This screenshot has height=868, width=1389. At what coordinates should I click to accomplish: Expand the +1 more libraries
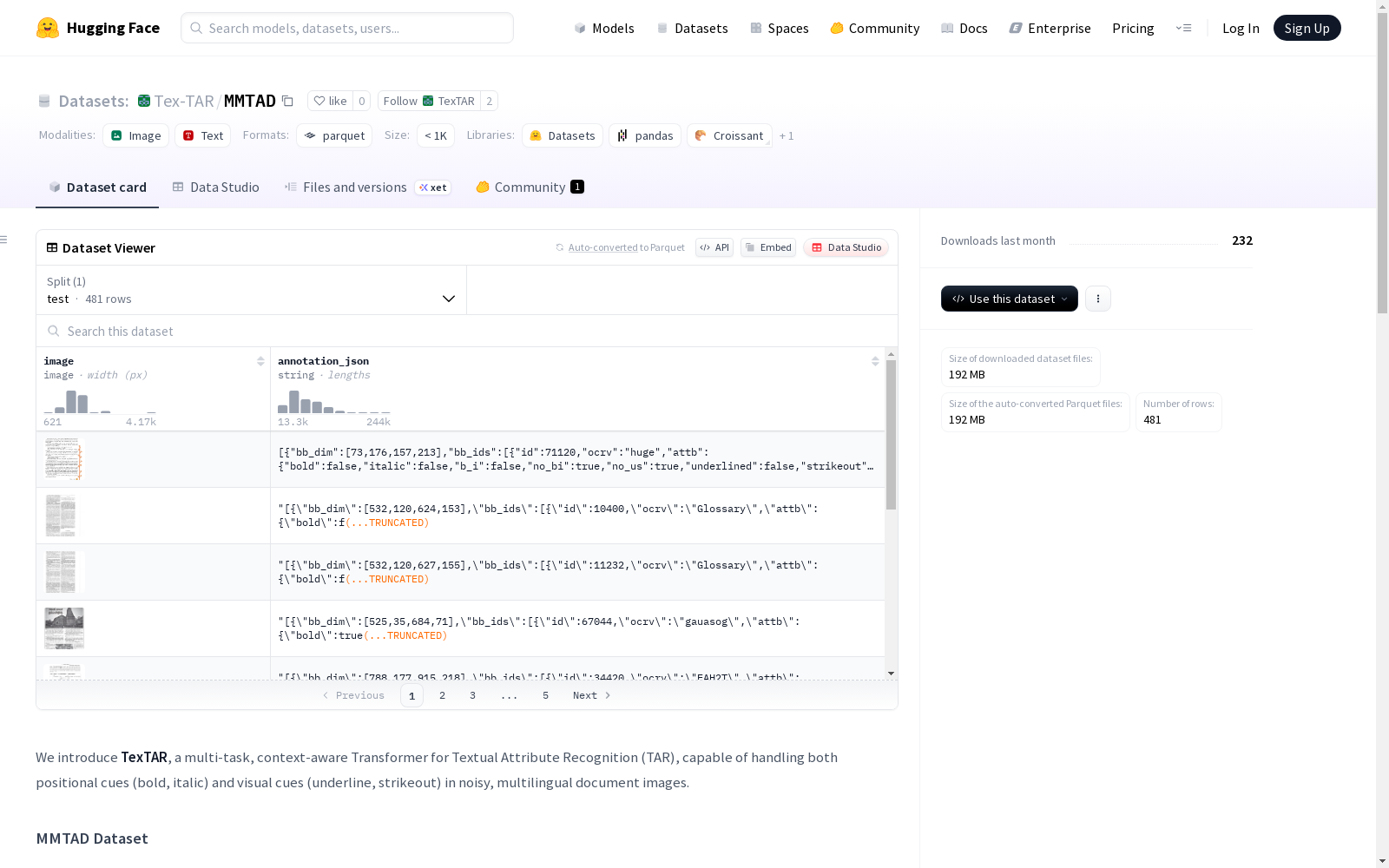click(x=787, y=136)
